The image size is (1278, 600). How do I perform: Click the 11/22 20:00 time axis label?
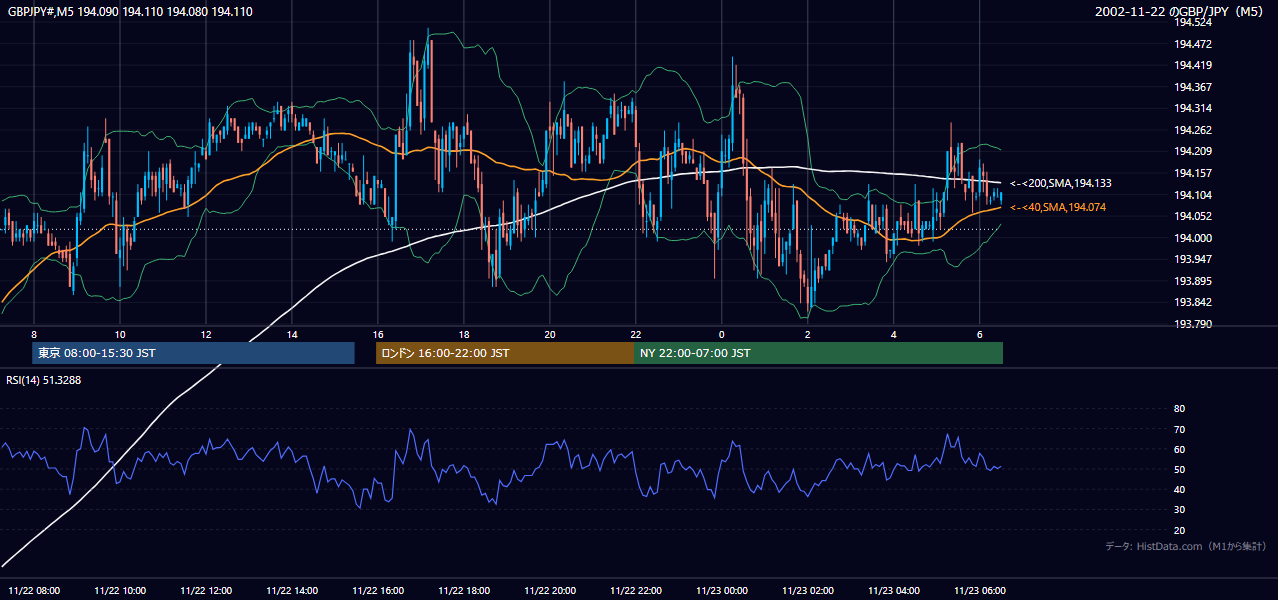pos(550,591)
